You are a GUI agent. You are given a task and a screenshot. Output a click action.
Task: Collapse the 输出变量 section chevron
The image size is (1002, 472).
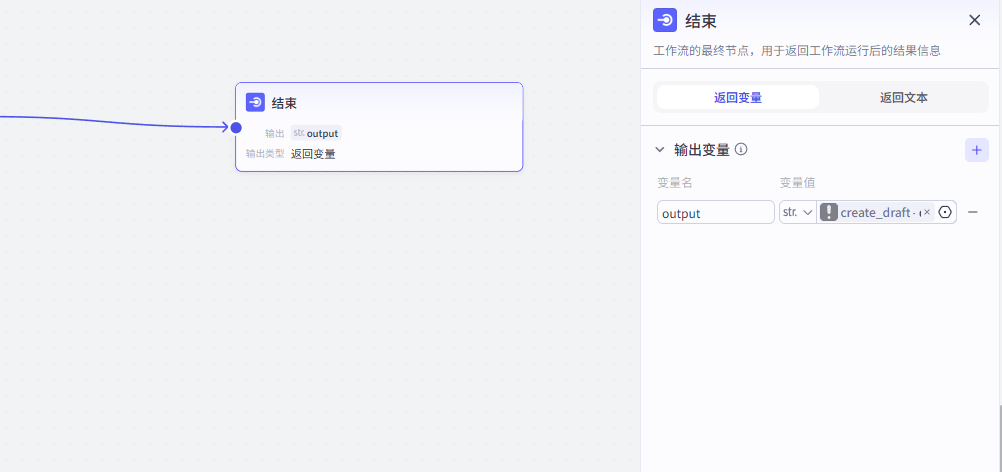pos(659,150)
